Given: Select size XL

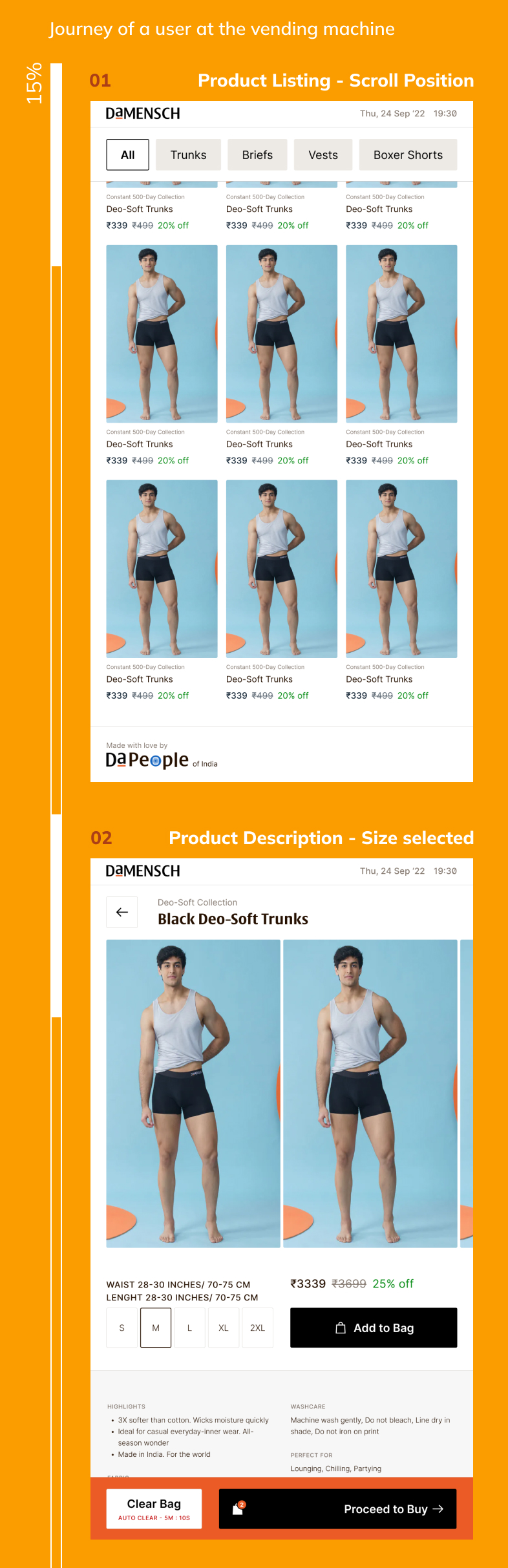Looking at the screenshot, I should click(224, 1328).
